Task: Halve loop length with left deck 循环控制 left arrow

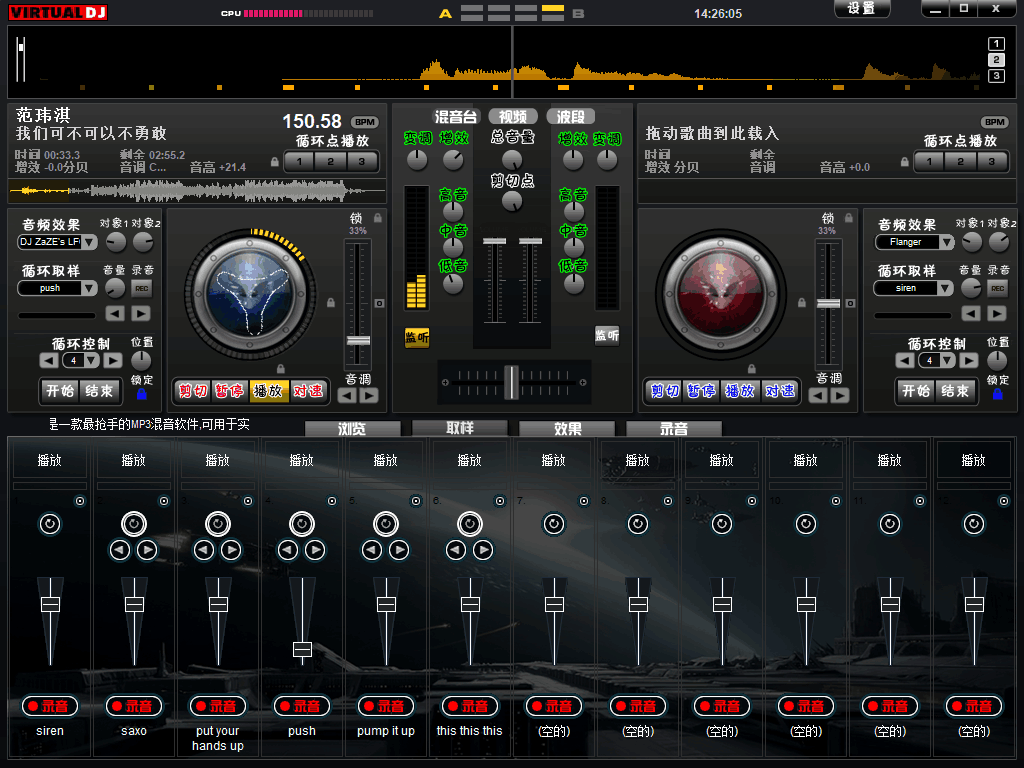Action: [x=49, y=360]
